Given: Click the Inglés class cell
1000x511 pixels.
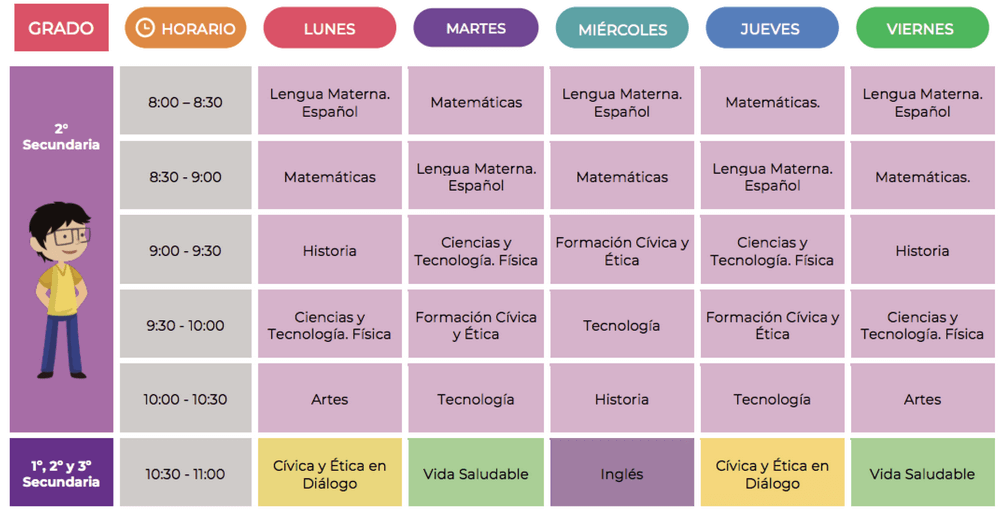Looking at the screenshot, I should (x=622, y=474).
